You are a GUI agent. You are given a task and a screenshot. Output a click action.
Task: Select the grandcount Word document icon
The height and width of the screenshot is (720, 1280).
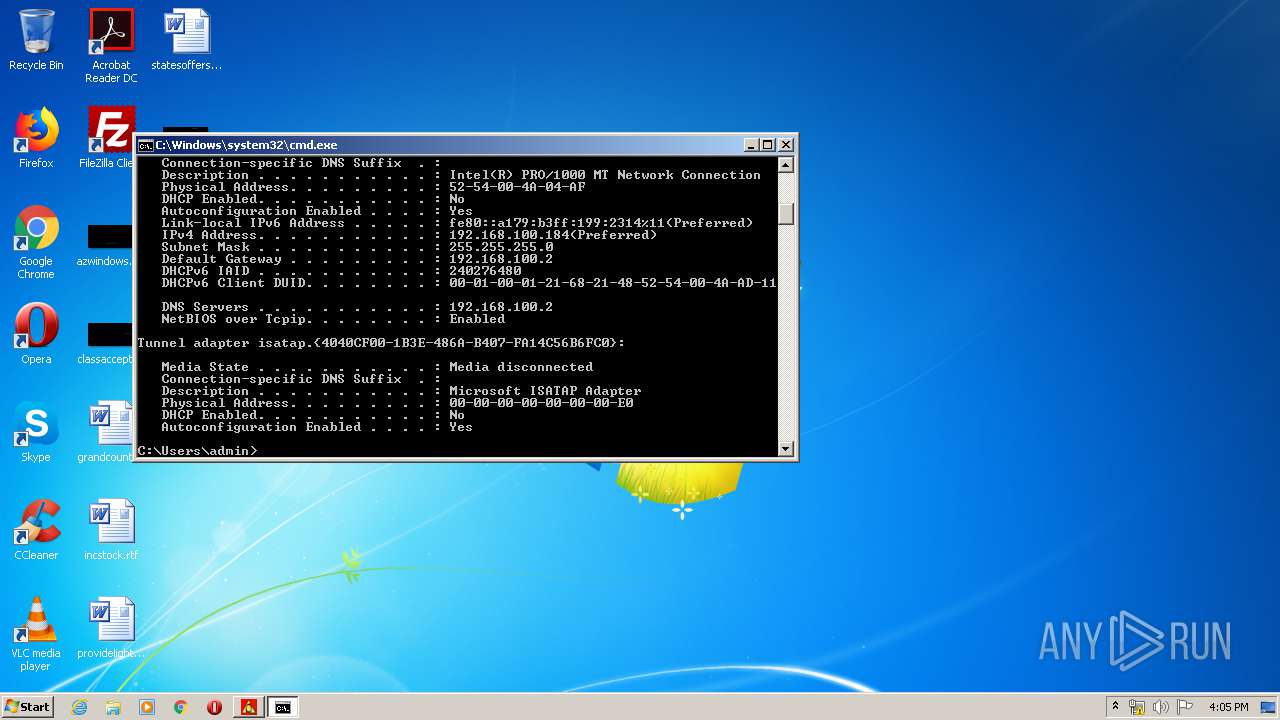coord(105,432)
